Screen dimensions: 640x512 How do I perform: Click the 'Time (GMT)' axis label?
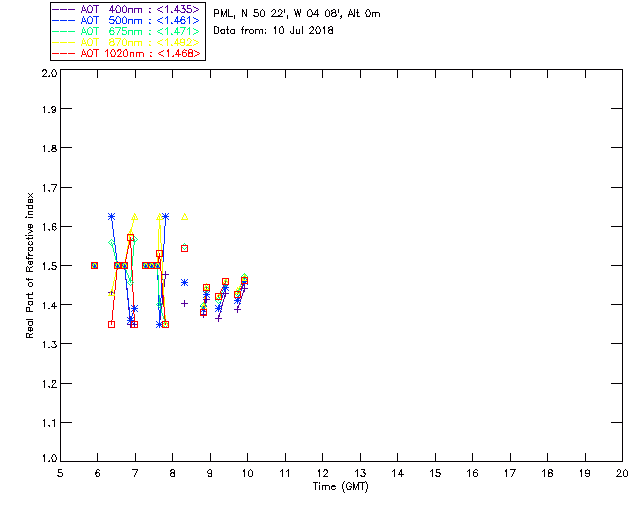coord(340,487)
